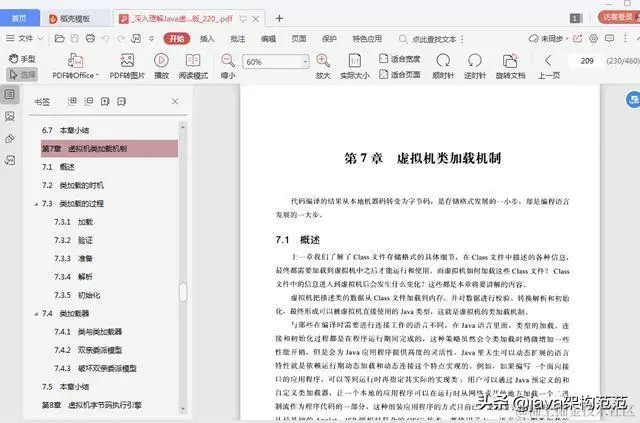
Task: Open rotate document tool (旋转文档)
Action: tap(510, 66)
